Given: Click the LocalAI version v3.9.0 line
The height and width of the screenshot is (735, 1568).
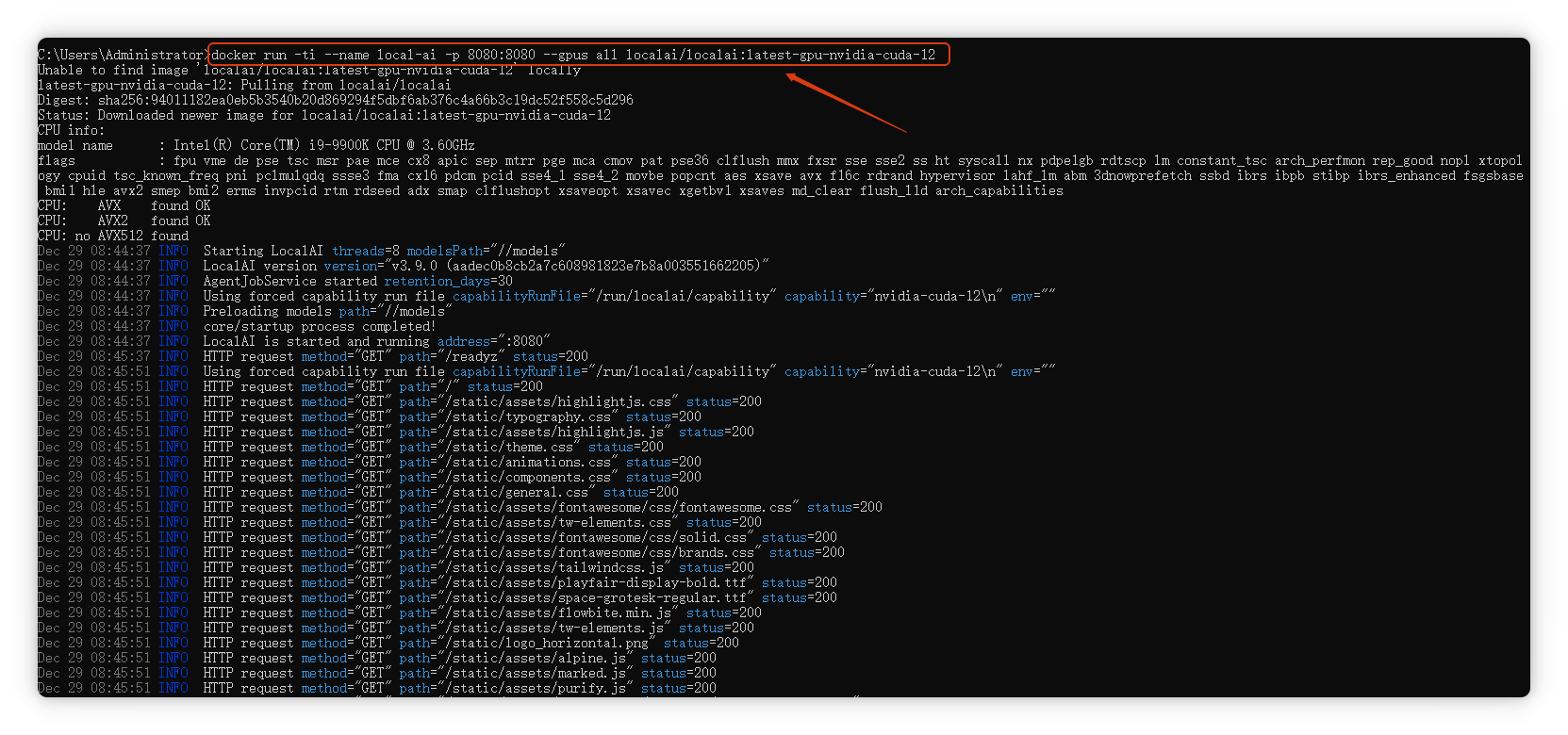Looking at the screenshot, I should coord(404,266).
